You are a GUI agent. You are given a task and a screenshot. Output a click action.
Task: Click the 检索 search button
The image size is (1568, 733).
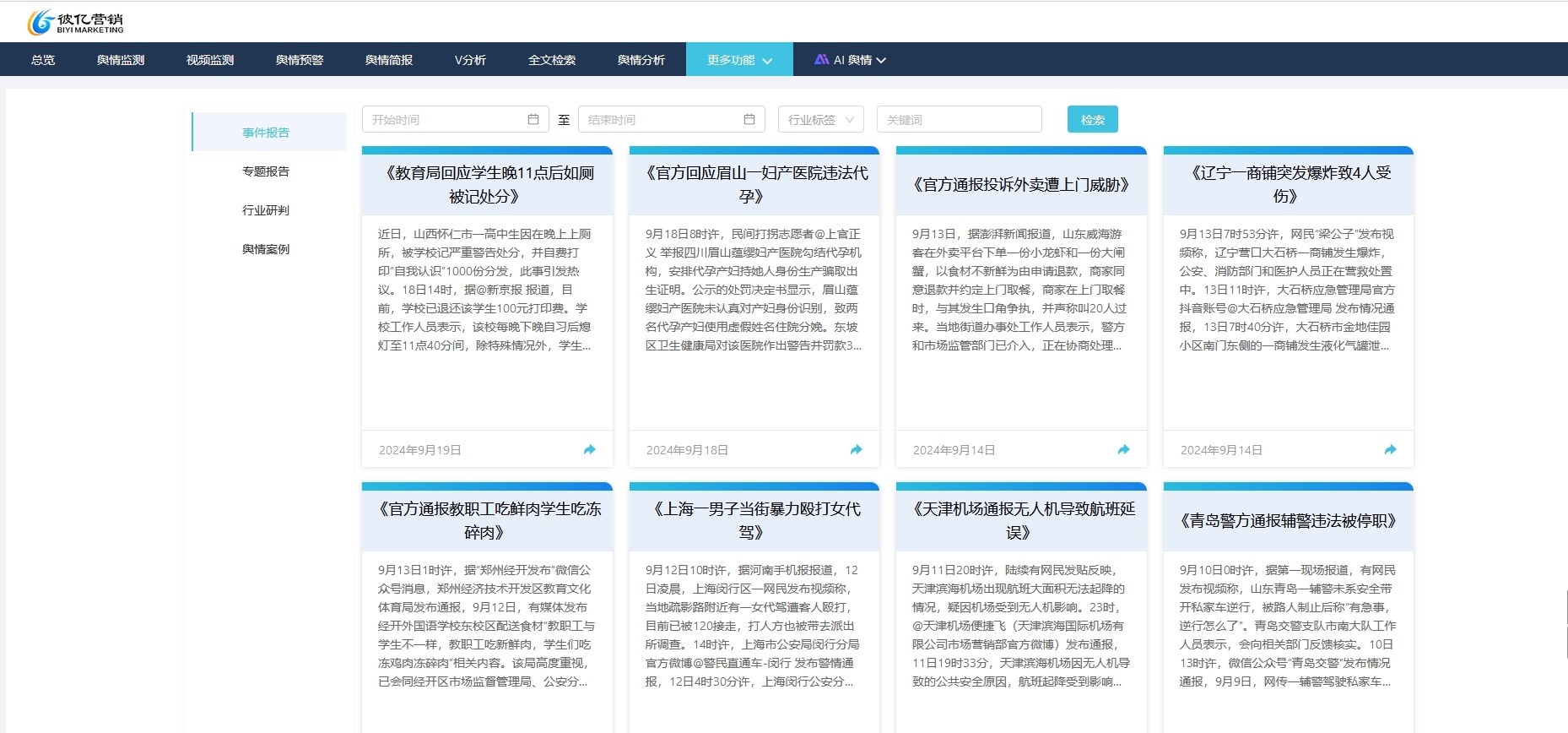tap(1092, 120)
